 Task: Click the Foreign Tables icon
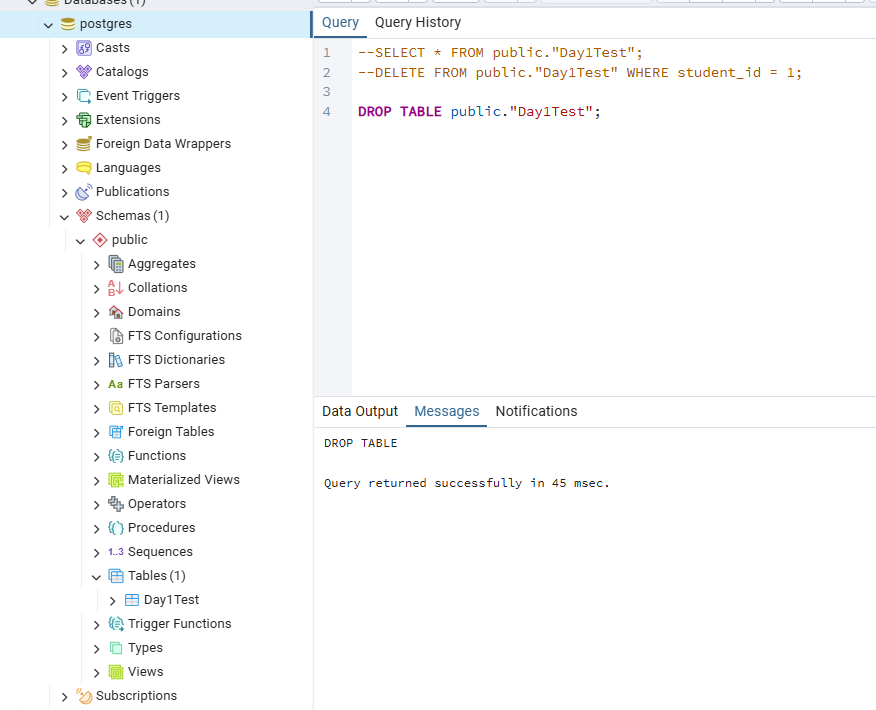[x=116, y=432]
